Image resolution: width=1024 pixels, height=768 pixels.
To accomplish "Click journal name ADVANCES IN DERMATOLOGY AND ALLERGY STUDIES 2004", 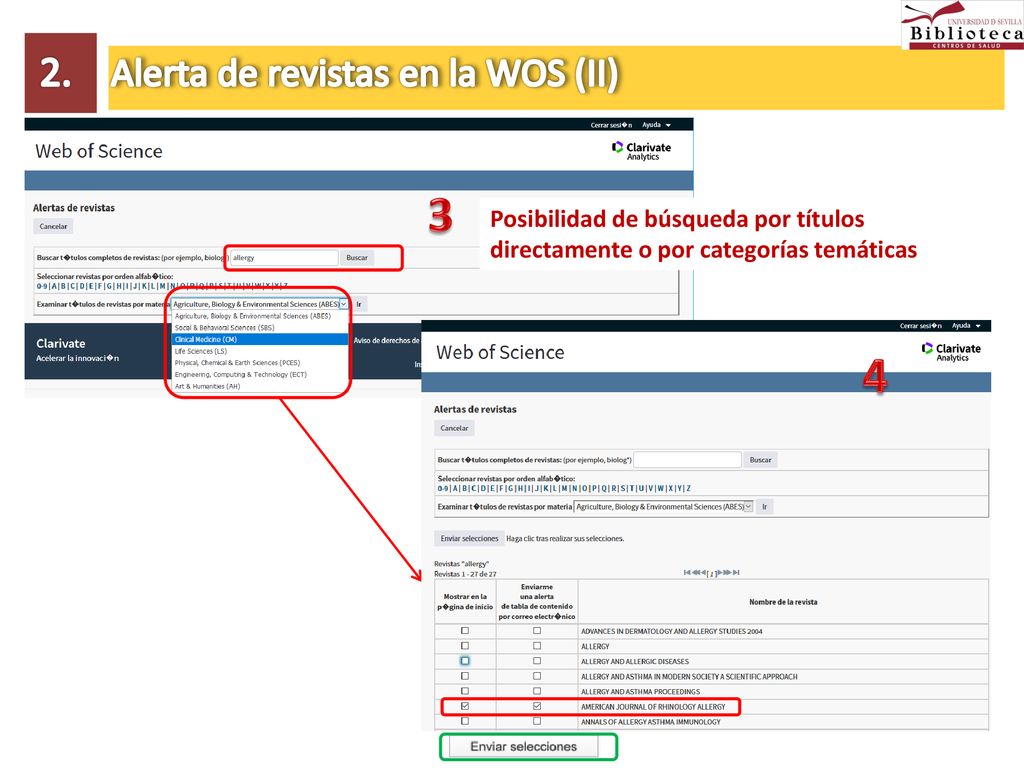I will click(x=671, y=632).
